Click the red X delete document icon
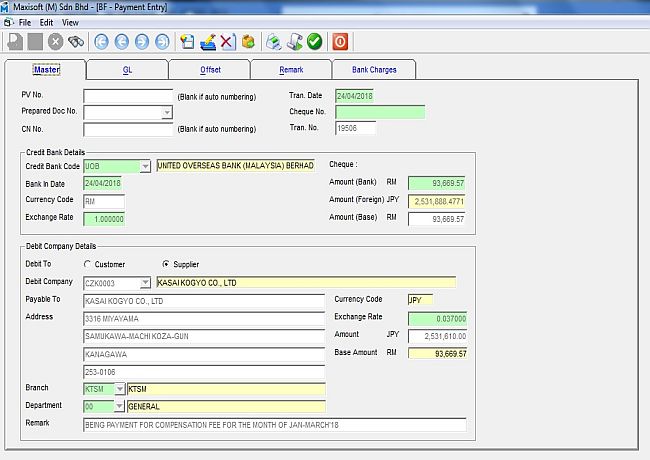This screenshot has width=650, height=460. (x=227, y=42)
